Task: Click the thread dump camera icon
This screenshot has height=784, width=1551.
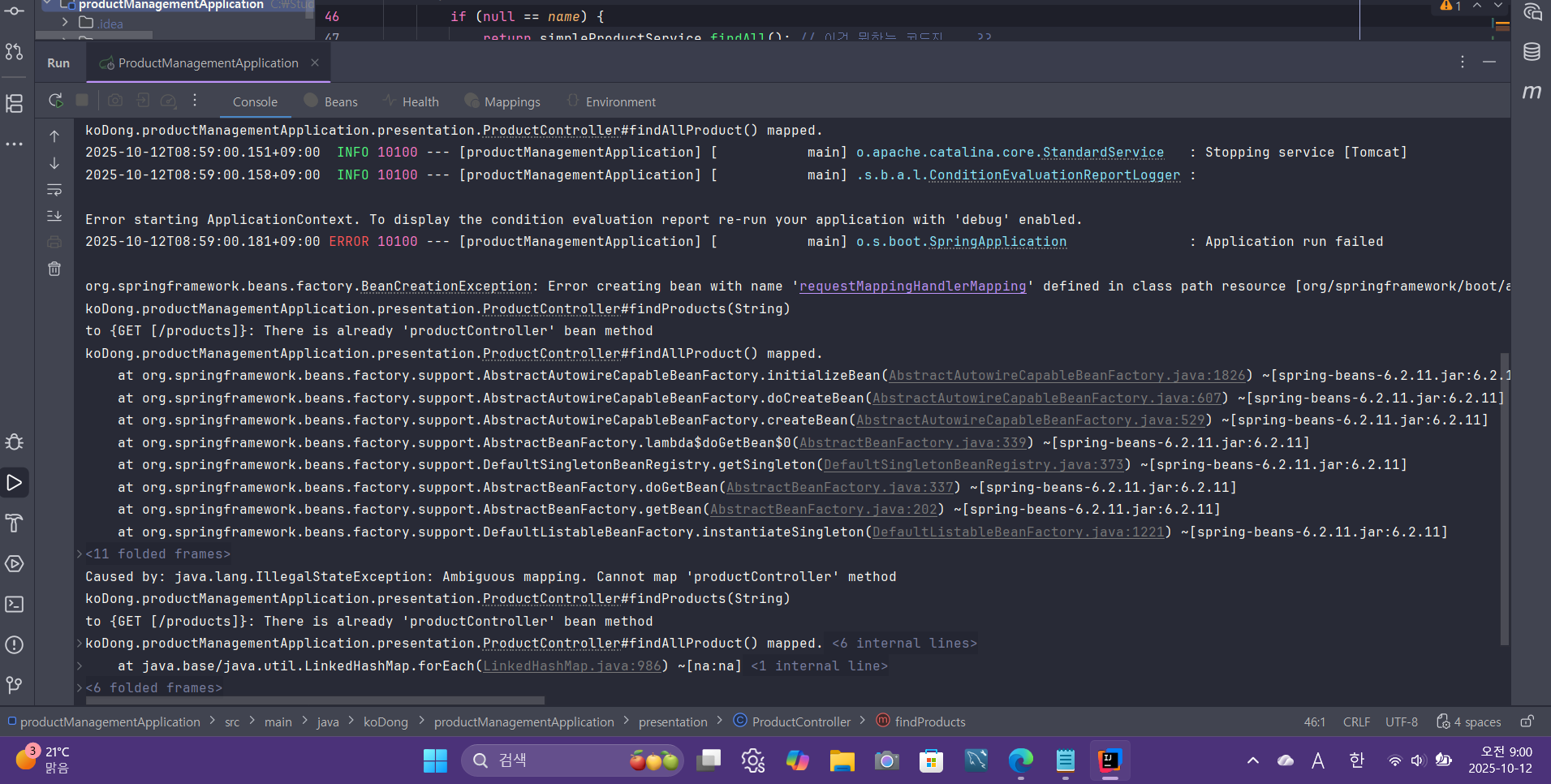Action: coord(115,101)
